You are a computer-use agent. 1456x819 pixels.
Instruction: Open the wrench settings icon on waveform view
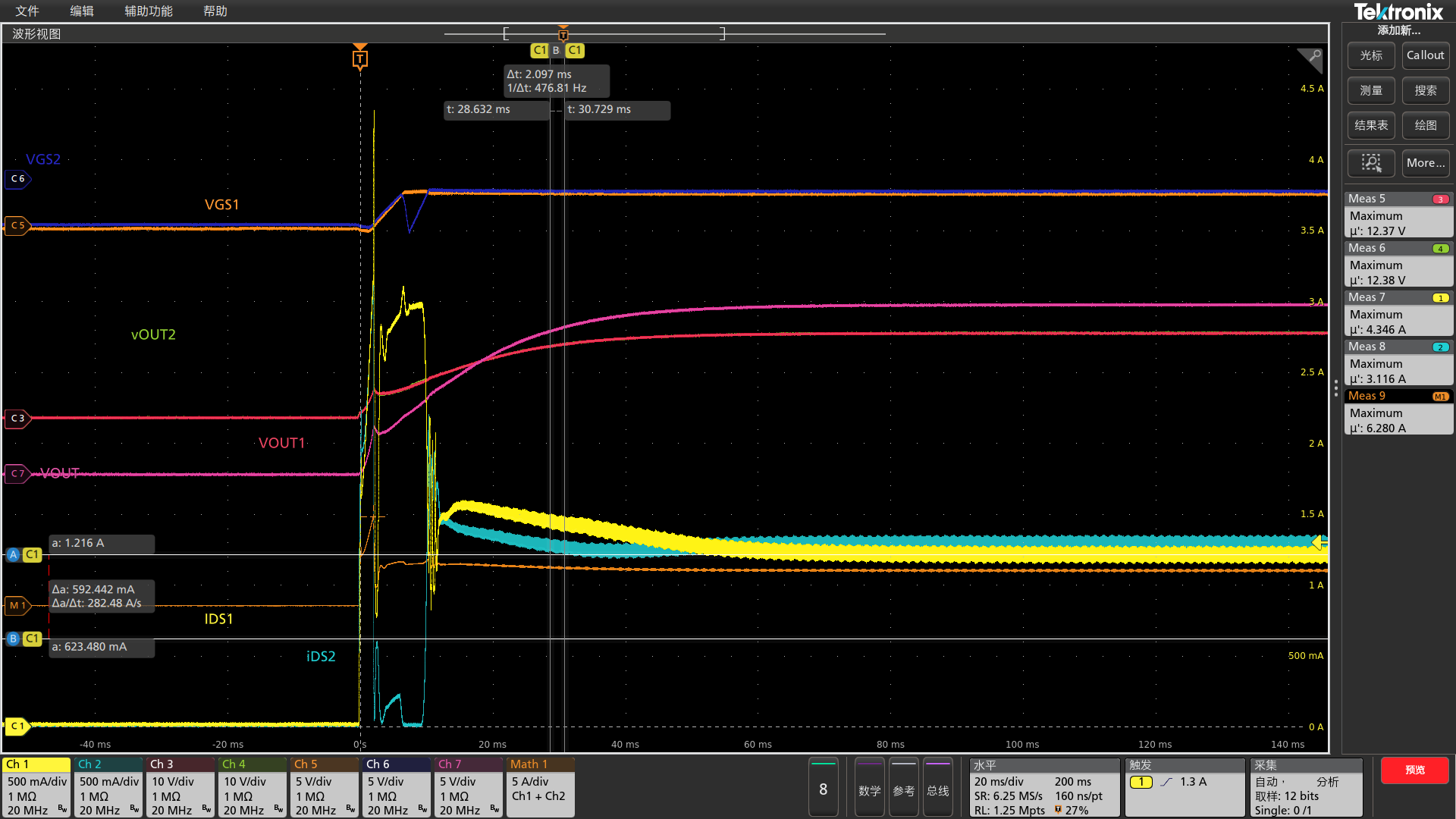[1314, 56]
